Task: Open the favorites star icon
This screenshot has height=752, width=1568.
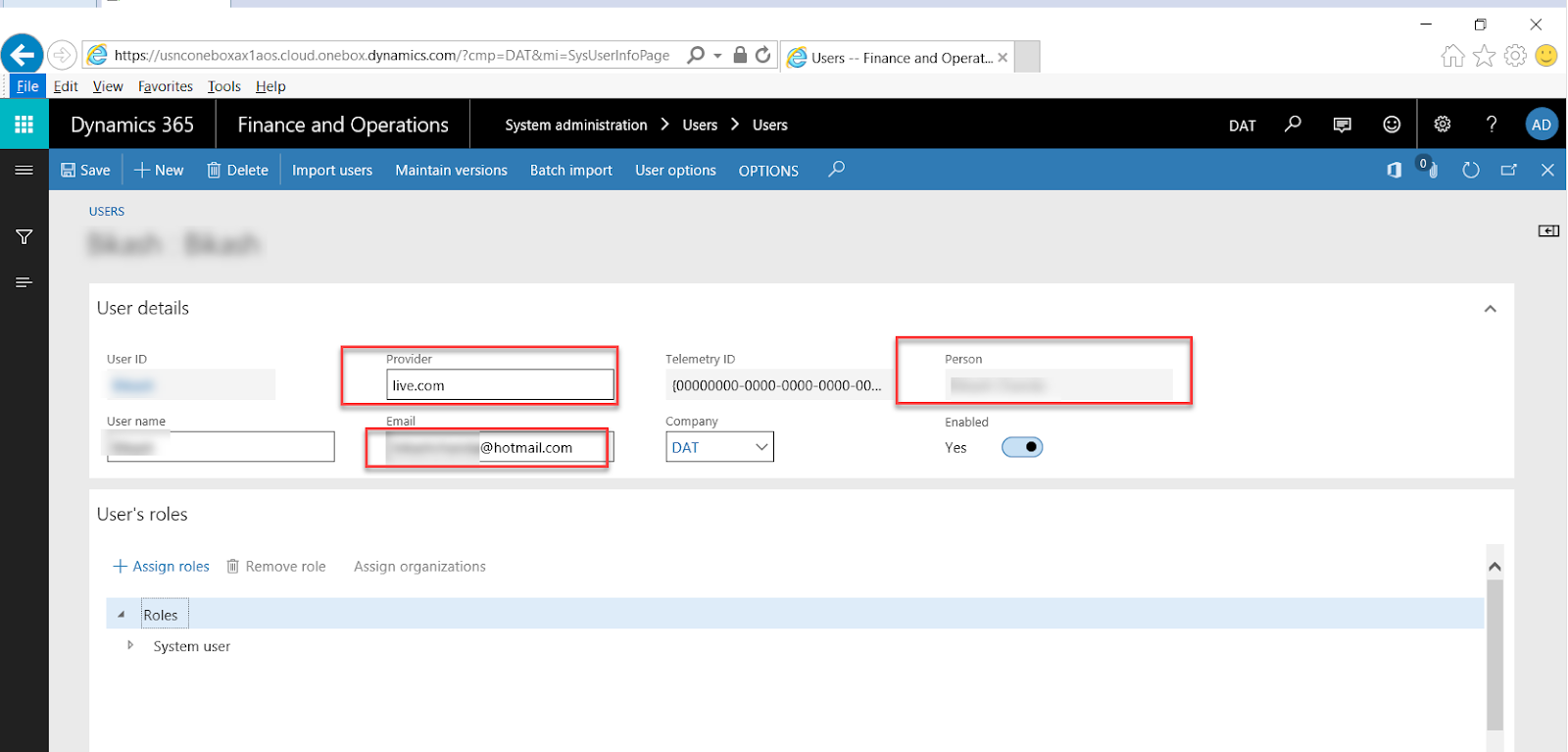Action: pyautogui.click(x=1484, y=56)
